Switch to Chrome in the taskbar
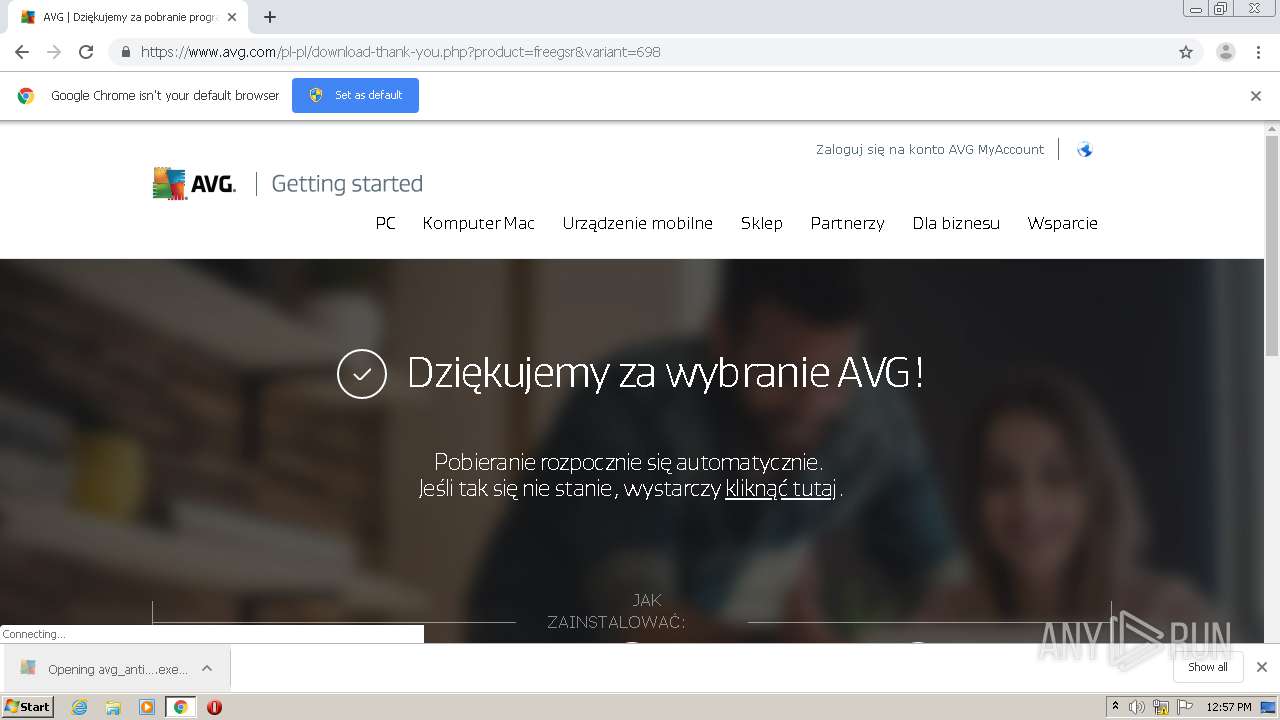This screenshot has height=720, width=1280. 180,707
